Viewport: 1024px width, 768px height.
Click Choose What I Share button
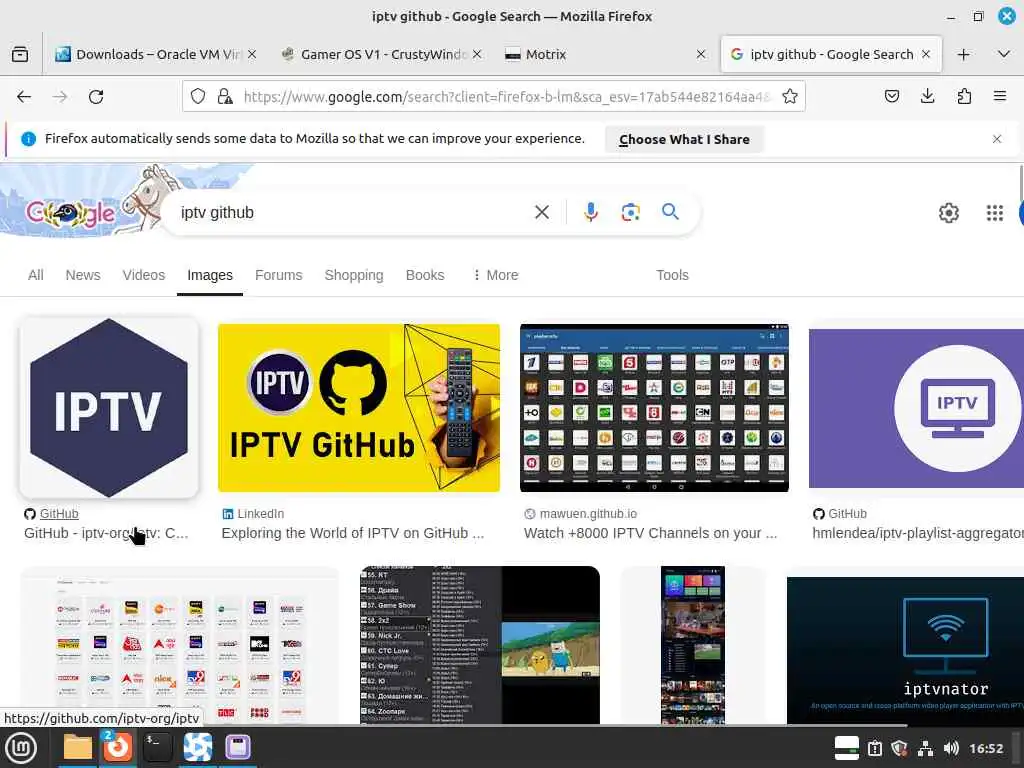pyautogui.click(x=684, y=139)
